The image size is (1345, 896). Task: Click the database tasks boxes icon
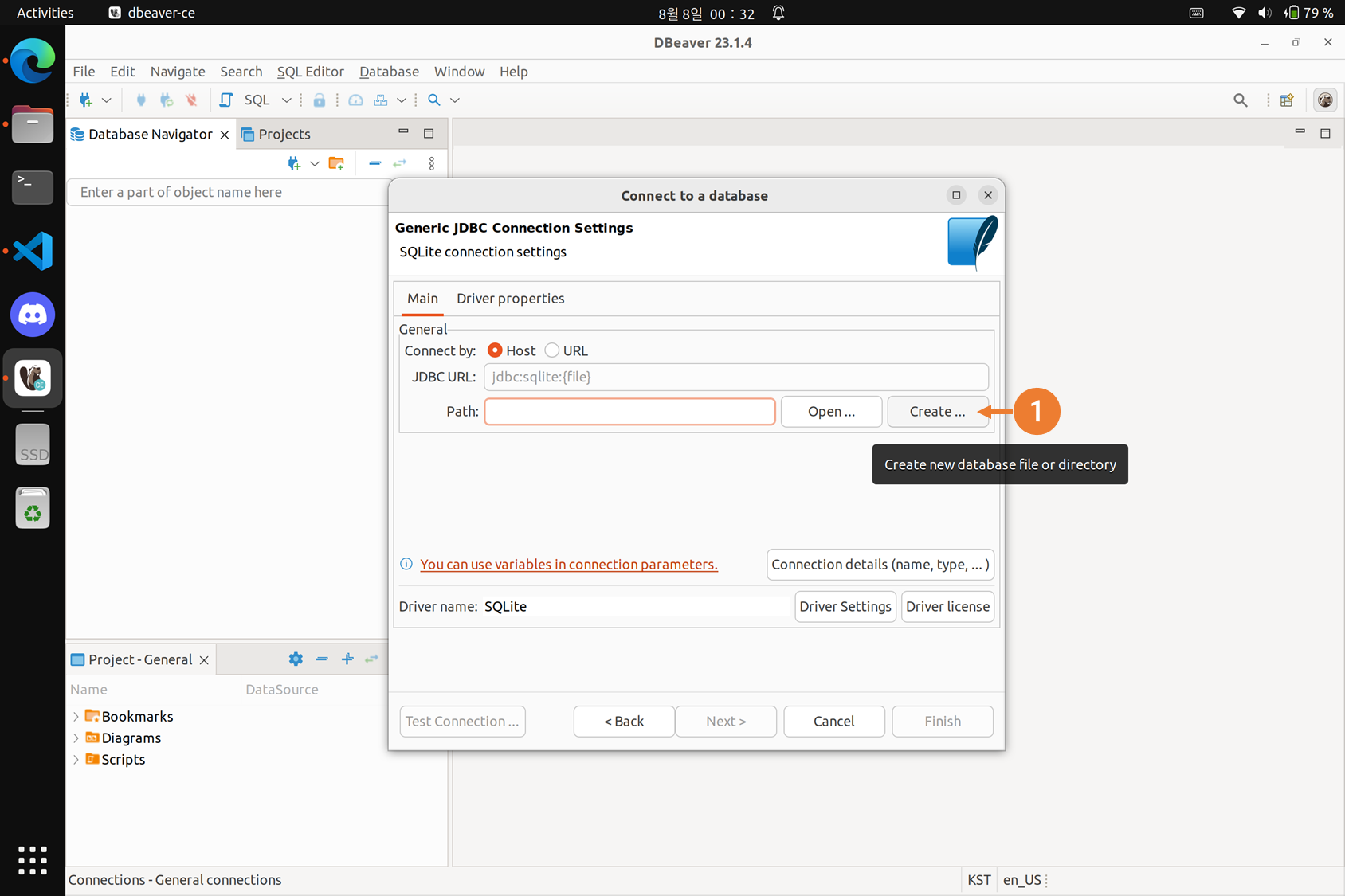click(381, 100)
